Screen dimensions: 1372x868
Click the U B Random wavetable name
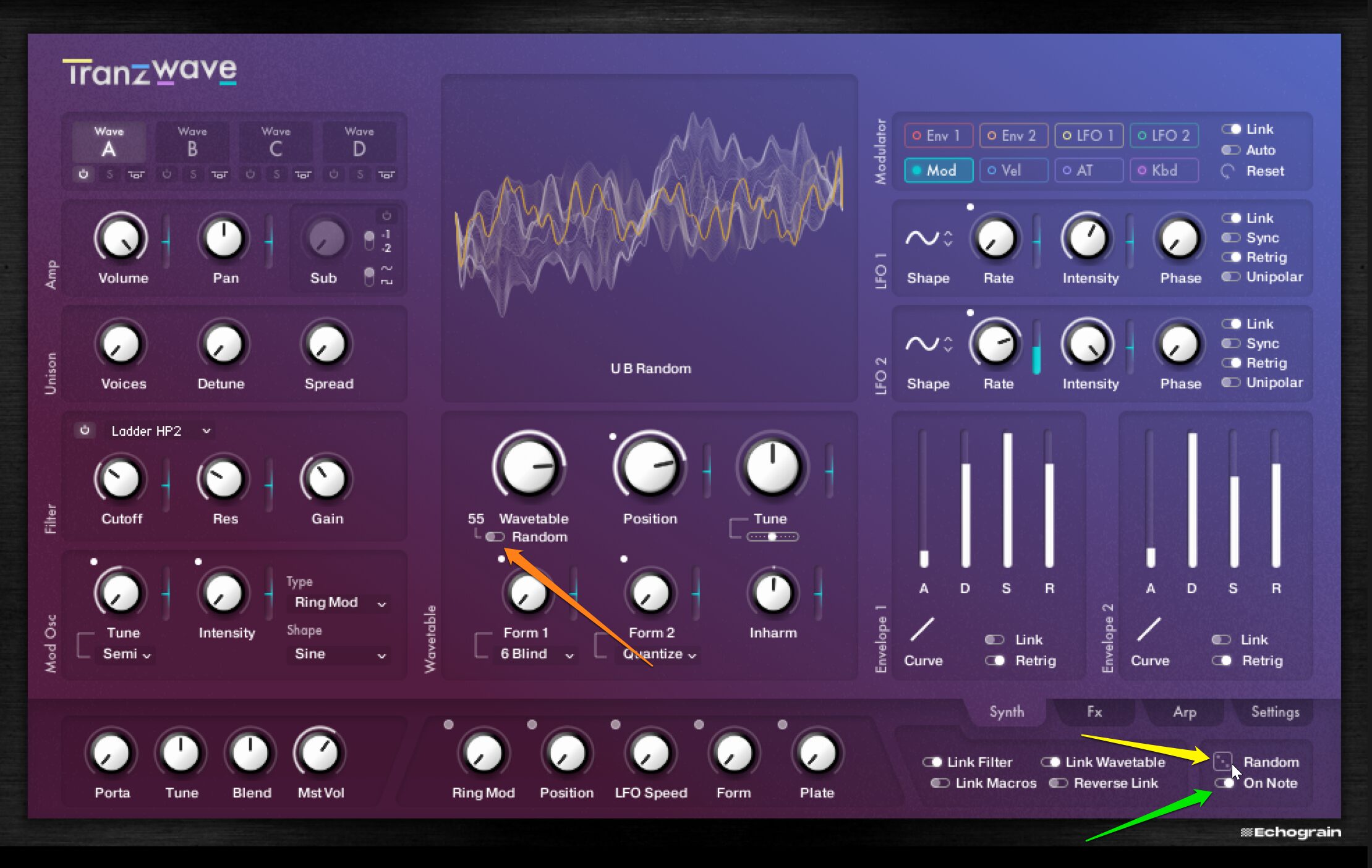650,368
